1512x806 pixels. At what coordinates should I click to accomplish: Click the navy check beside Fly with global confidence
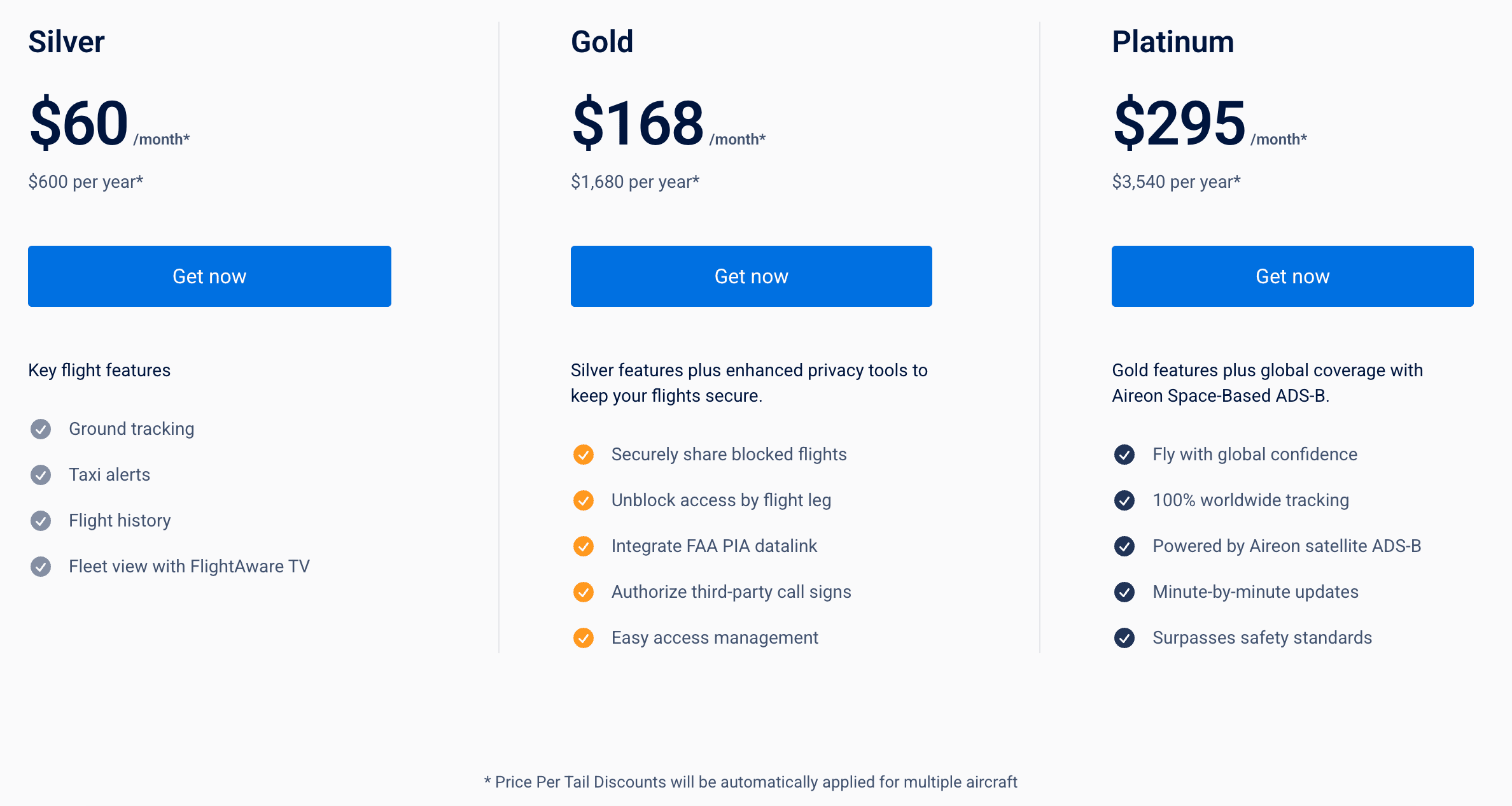(1124, 455)
